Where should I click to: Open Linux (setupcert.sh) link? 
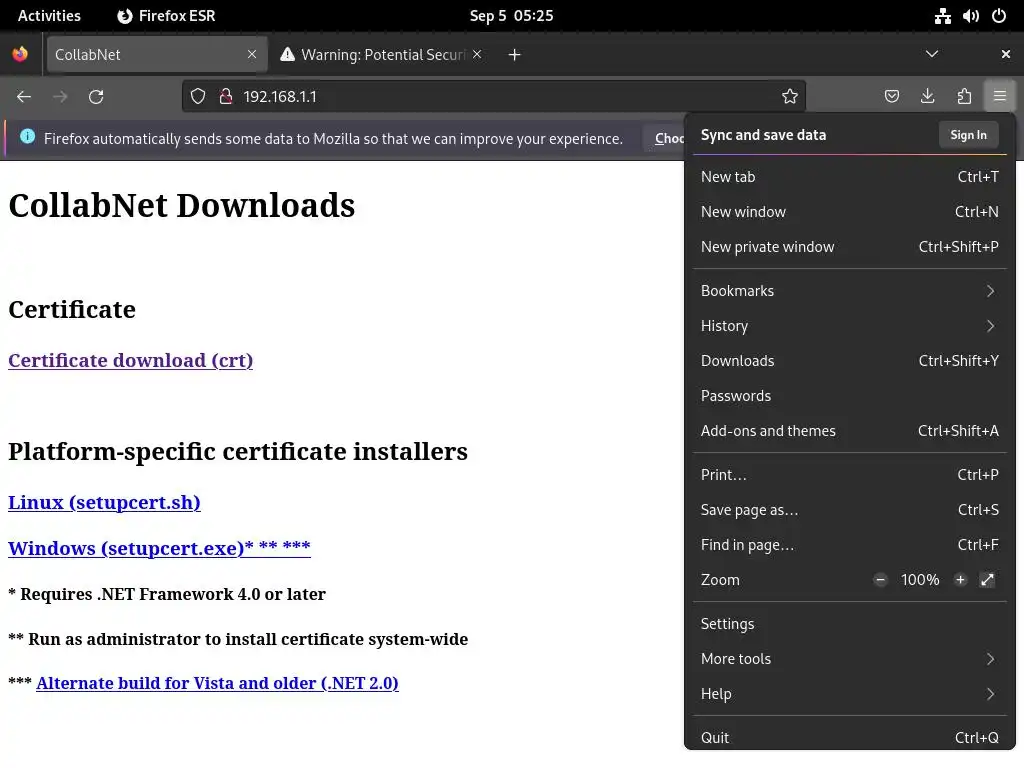(x=104, y=503)
